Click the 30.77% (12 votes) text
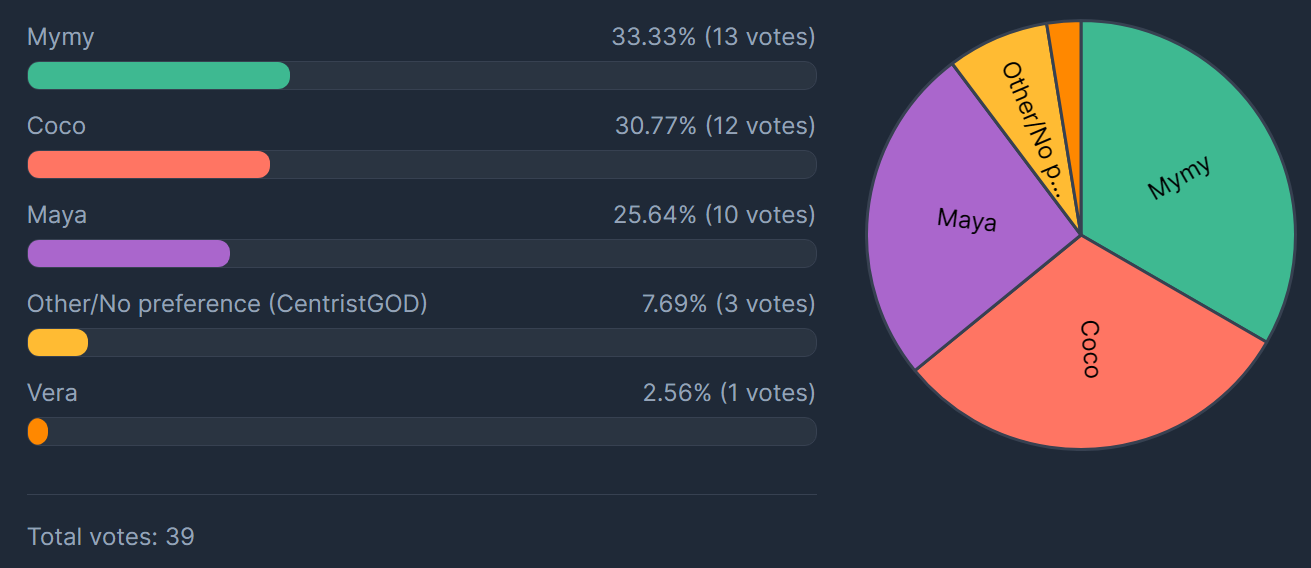The height and width of the screenshot is (568, 1311). [x=715, y=127]
